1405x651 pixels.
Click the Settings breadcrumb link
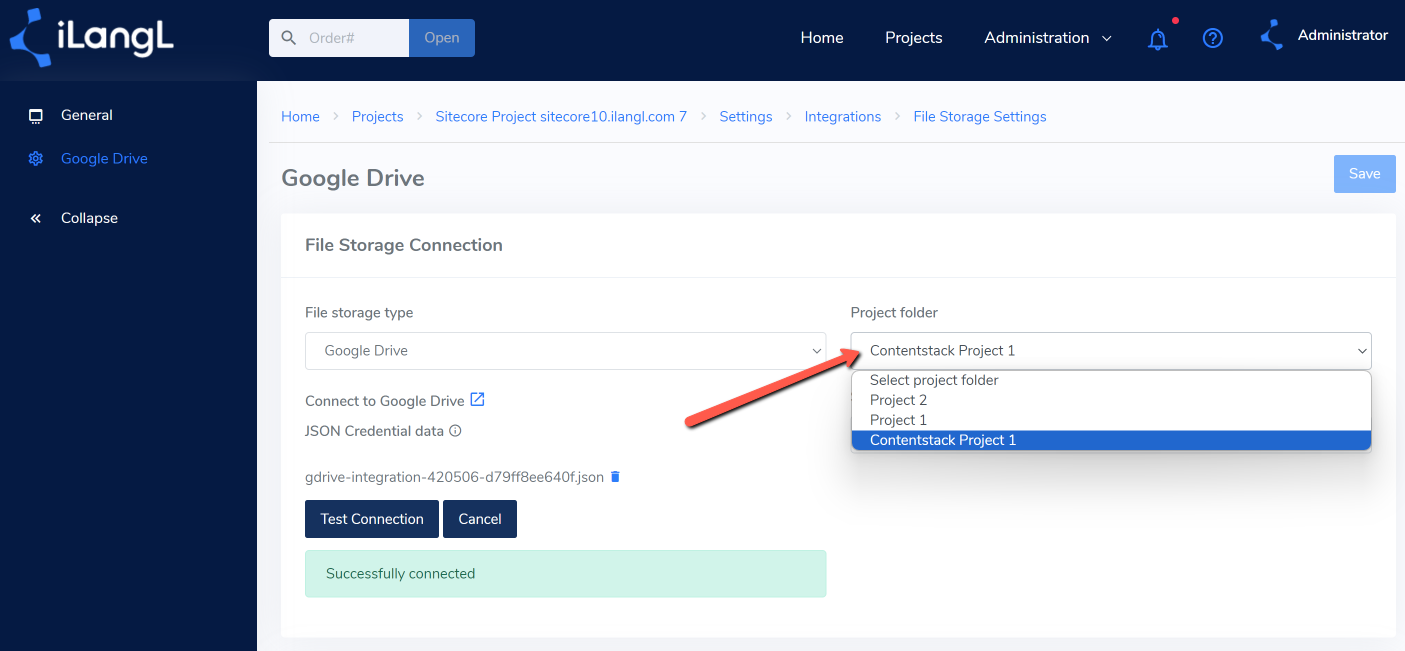[746, 117]
